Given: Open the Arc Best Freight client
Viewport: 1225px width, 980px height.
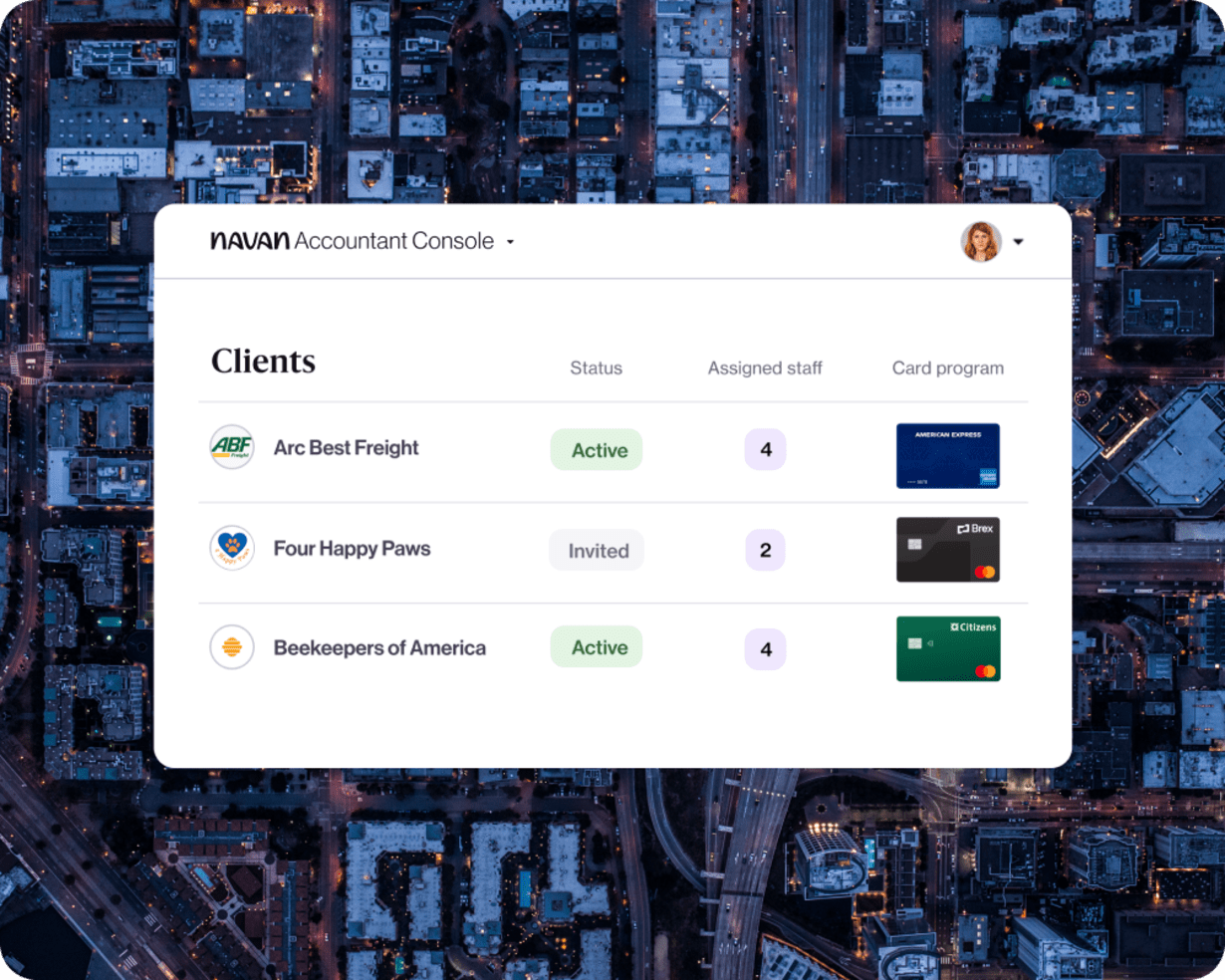Looking at the screenshot, I should [347, 448].
